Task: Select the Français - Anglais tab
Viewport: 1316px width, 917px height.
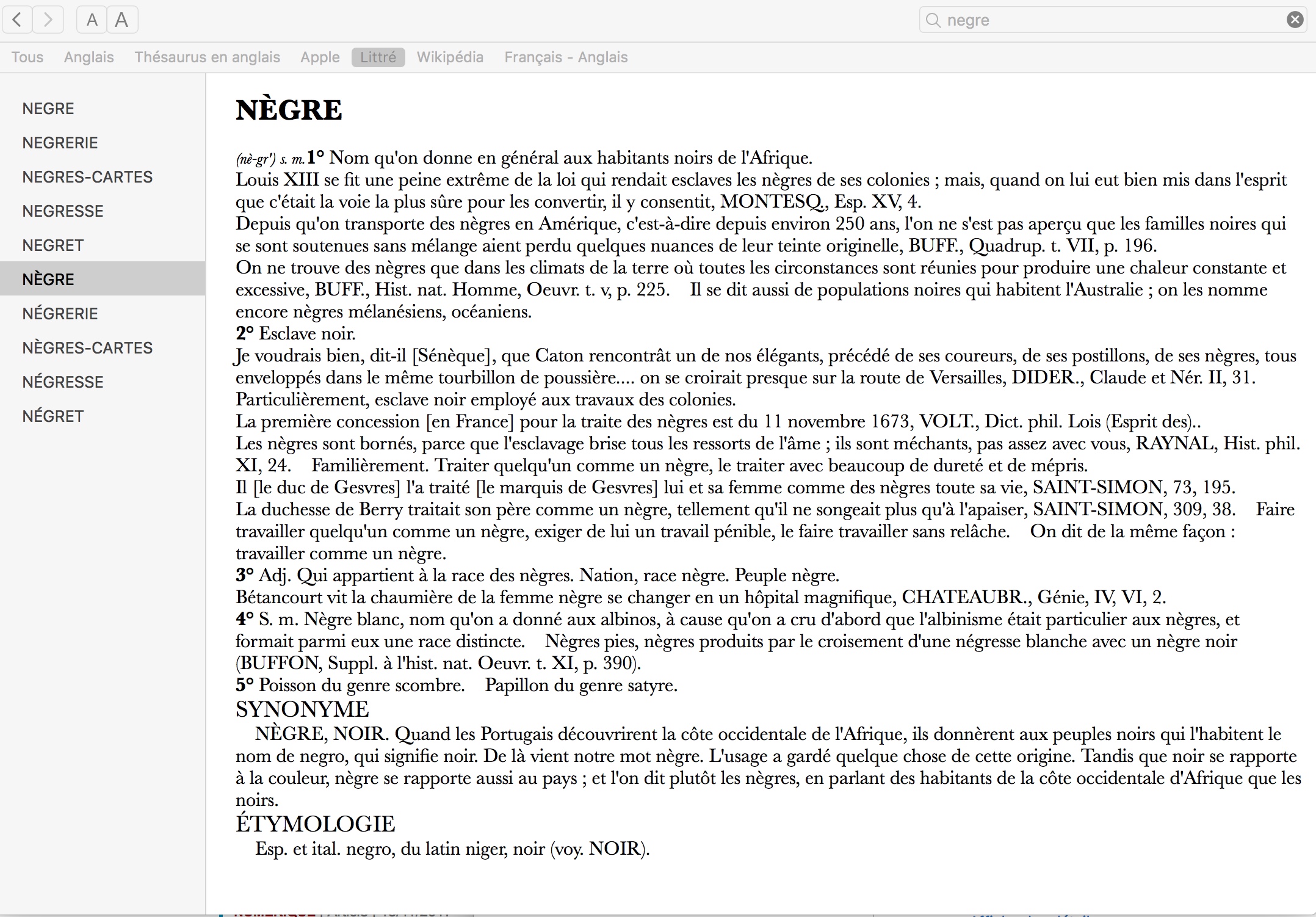Action: coord(566,57)
